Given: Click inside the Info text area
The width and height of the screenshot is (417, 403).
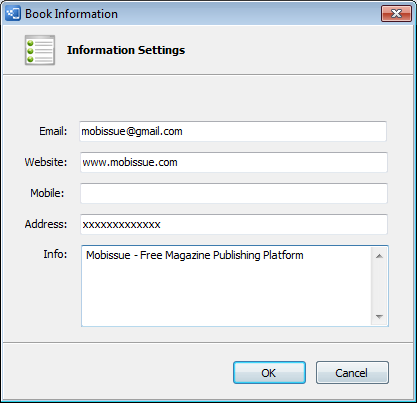Looking at the screenshot, I should [226, 286].
